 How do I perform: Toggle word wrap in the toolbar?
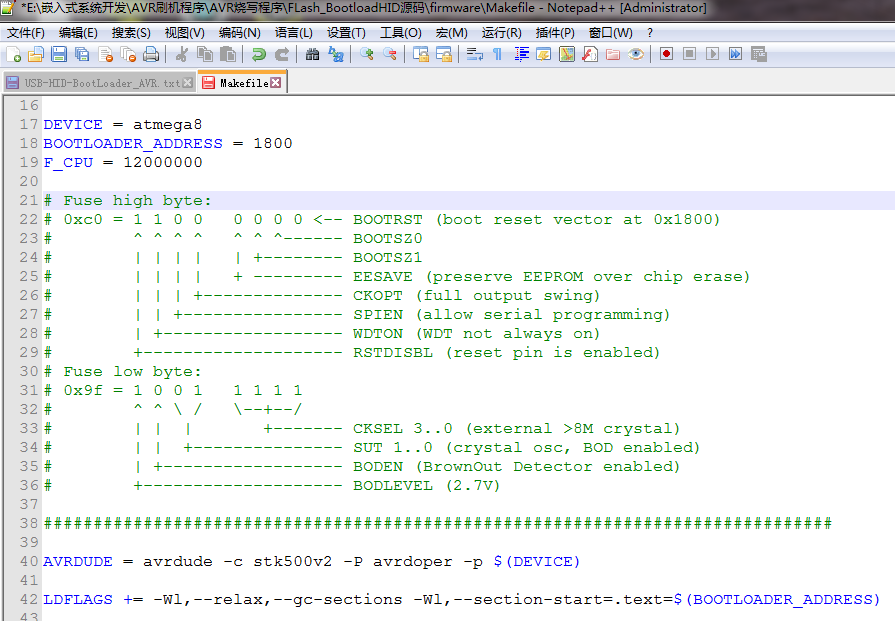[475, 54]
